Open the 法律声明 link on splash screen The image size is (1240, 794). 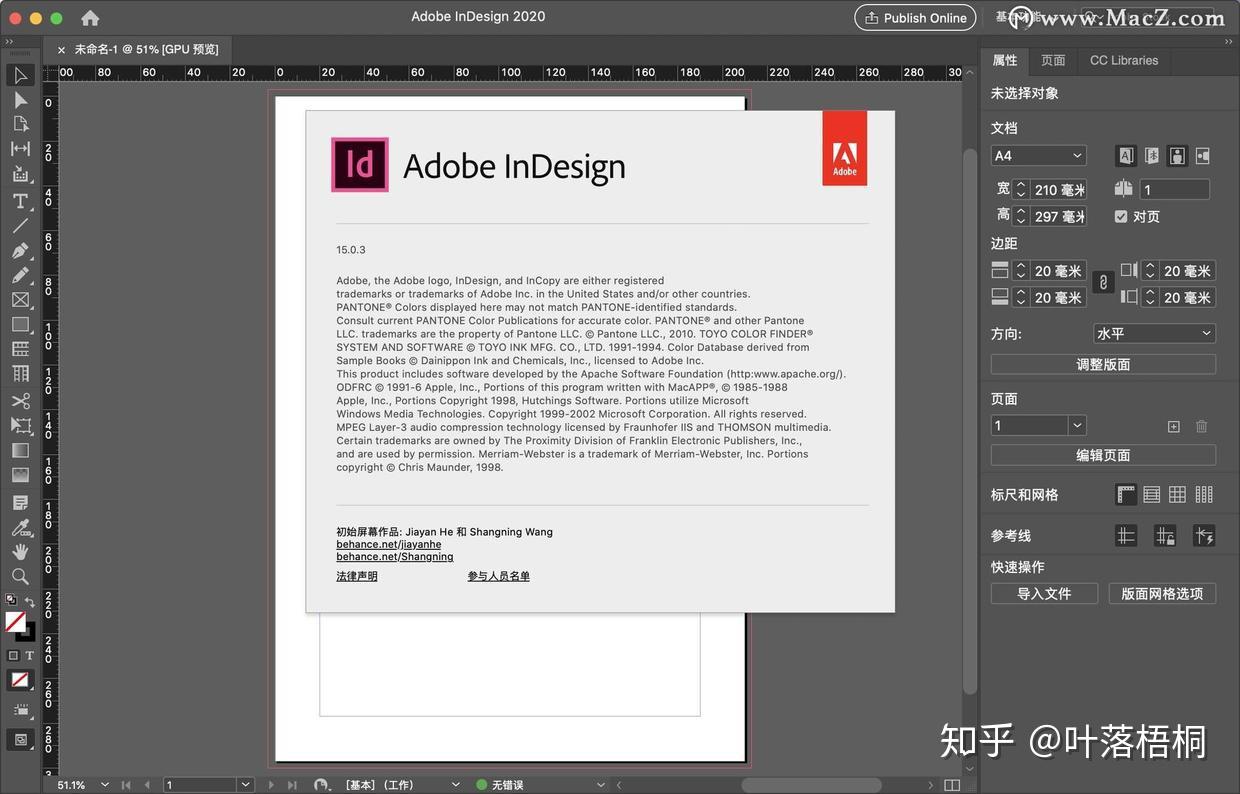357,576
